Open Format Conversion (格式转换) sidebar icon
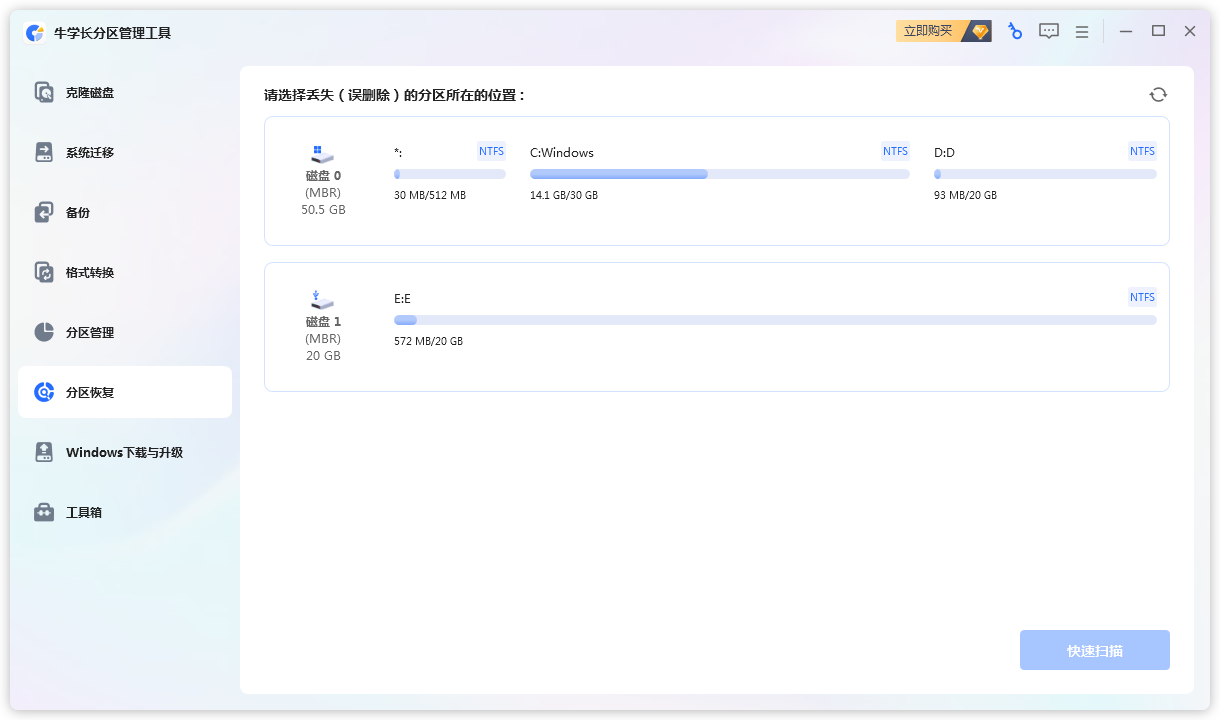 coord(44,273)
